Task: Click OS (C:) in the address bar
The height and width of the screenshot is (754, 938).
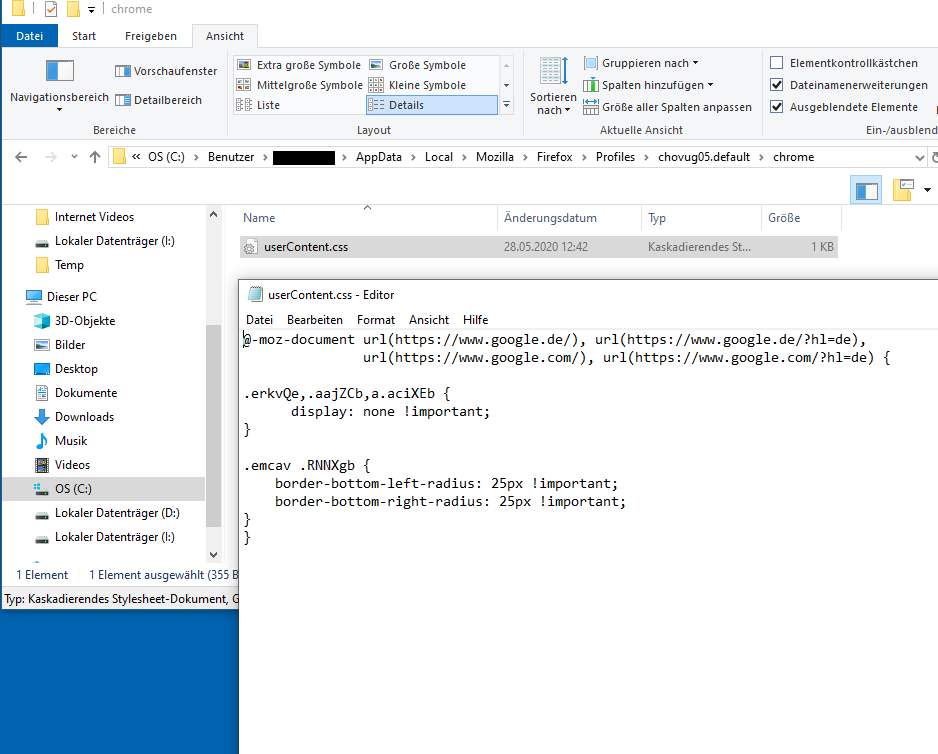Action: 166,157
